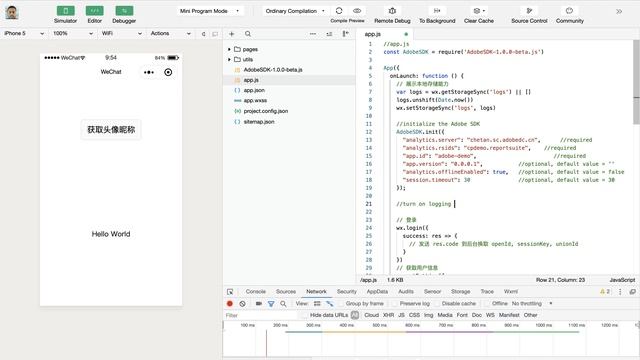Click the Compile refresh icon

pyautogui.click(x=339, y=11)
